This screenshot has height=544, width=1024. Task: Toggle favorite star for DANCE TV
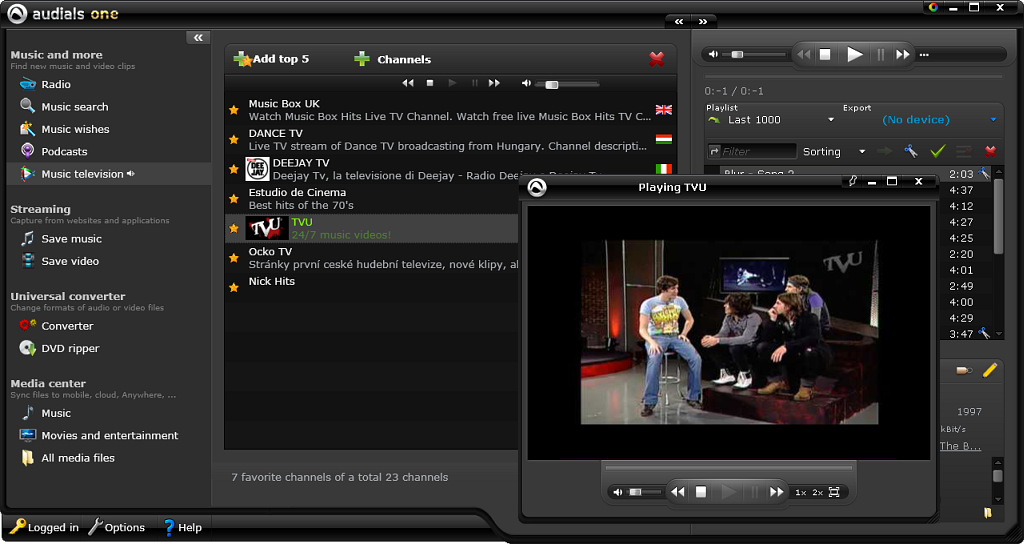pyautogui.click(x=234, y=139)
